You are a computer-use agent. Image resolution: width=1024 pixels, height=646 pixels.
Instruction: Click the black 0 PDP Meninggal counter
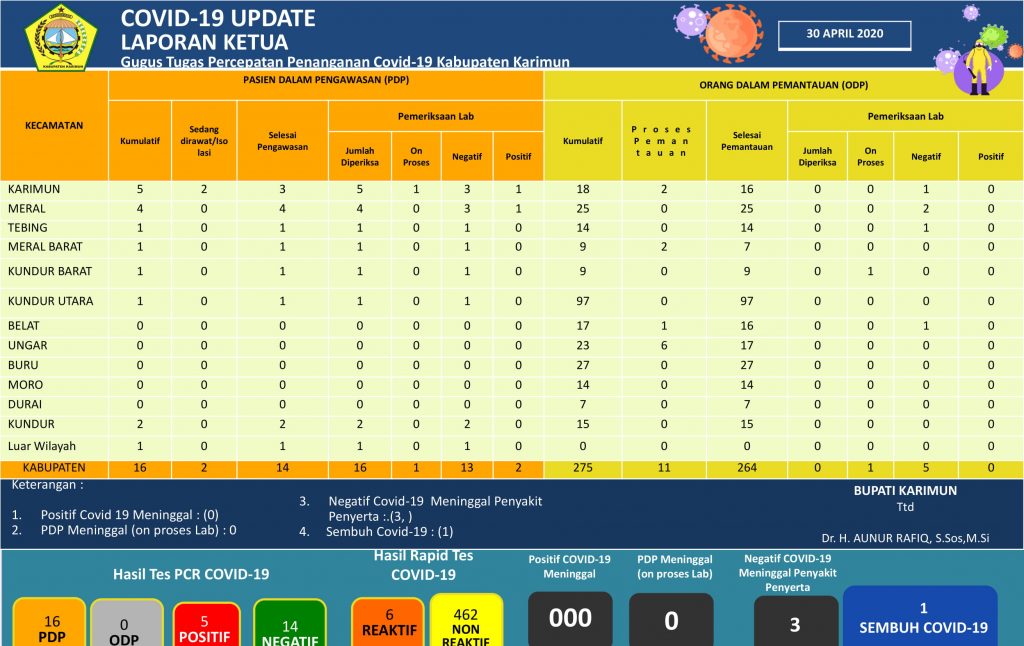coord(671,620)
